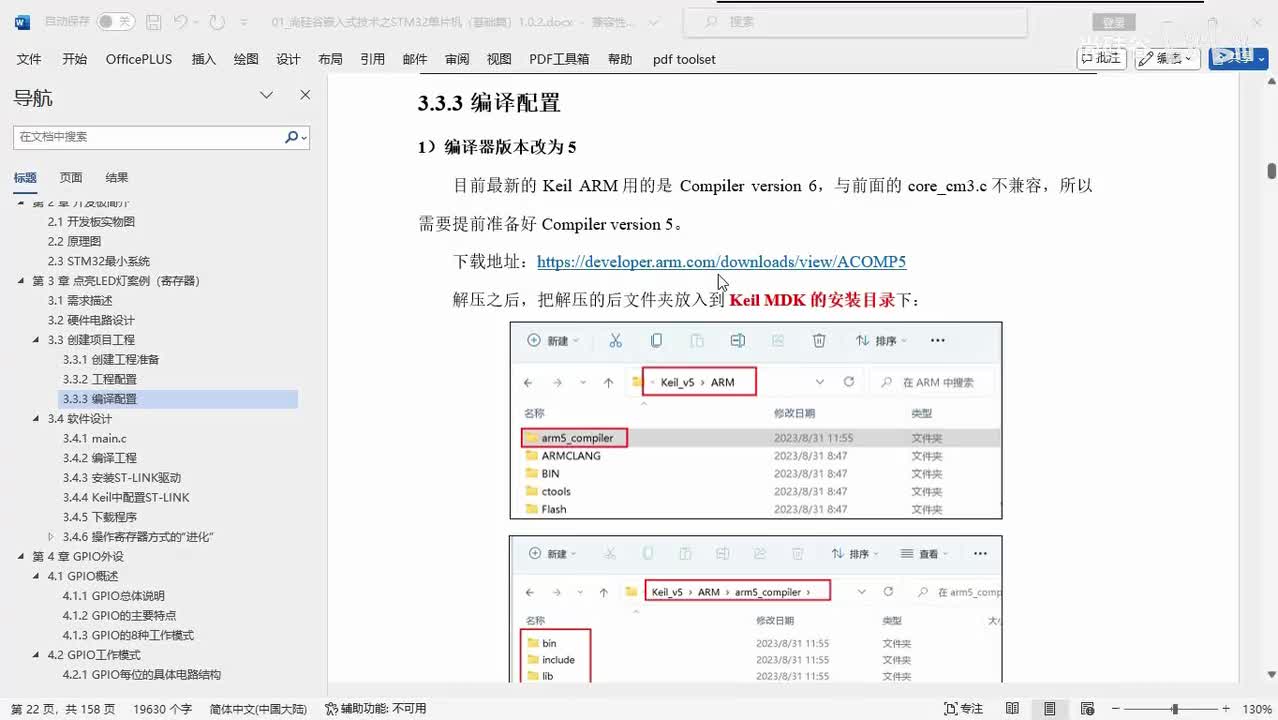Image resolution: width=1278 pixels, height=720 pixels.
Task: Go to heading 2.3 STM32最小系统
Action: tap(99, 261)
